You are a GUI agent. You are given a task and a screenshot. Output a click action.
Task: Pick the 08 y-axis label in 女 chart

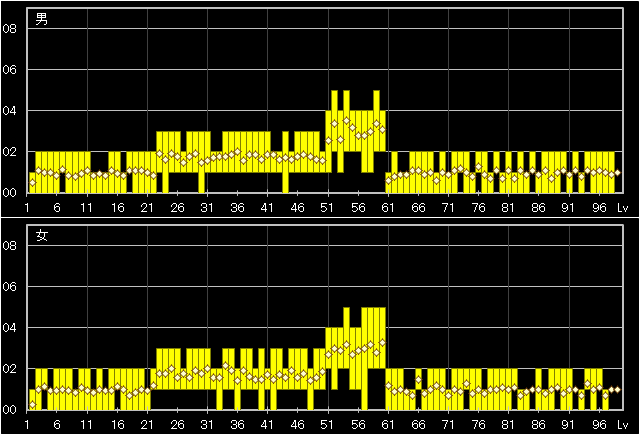click(x=9, y=246)
